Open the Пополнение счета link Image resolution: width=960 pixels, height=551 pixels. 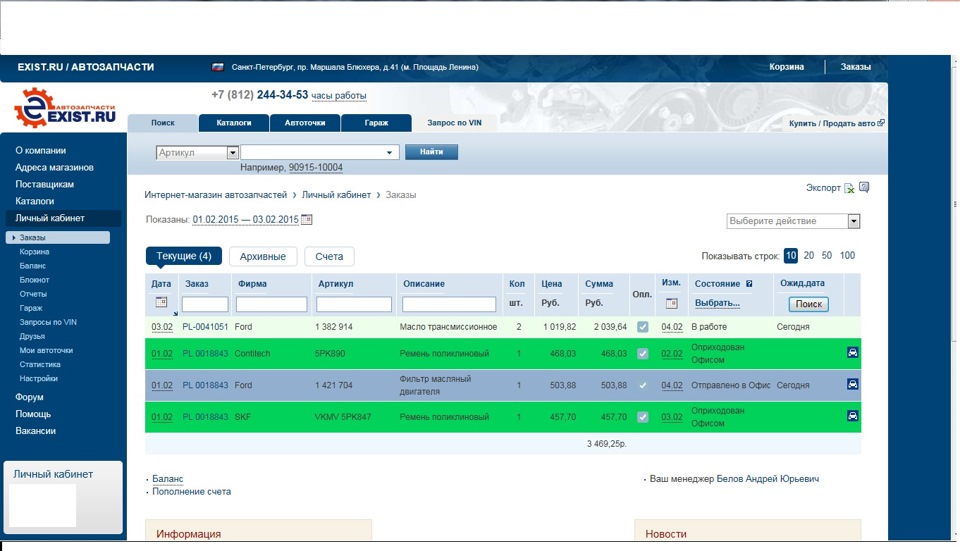192,492
